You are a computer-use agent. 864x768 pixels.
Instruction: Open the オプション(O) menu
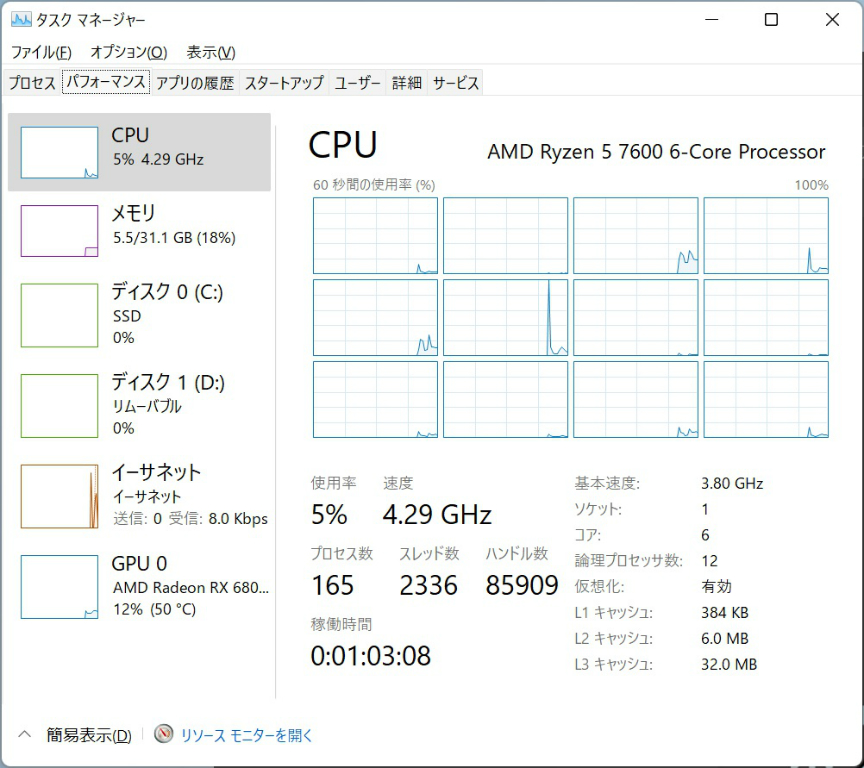tap(128, 52)
